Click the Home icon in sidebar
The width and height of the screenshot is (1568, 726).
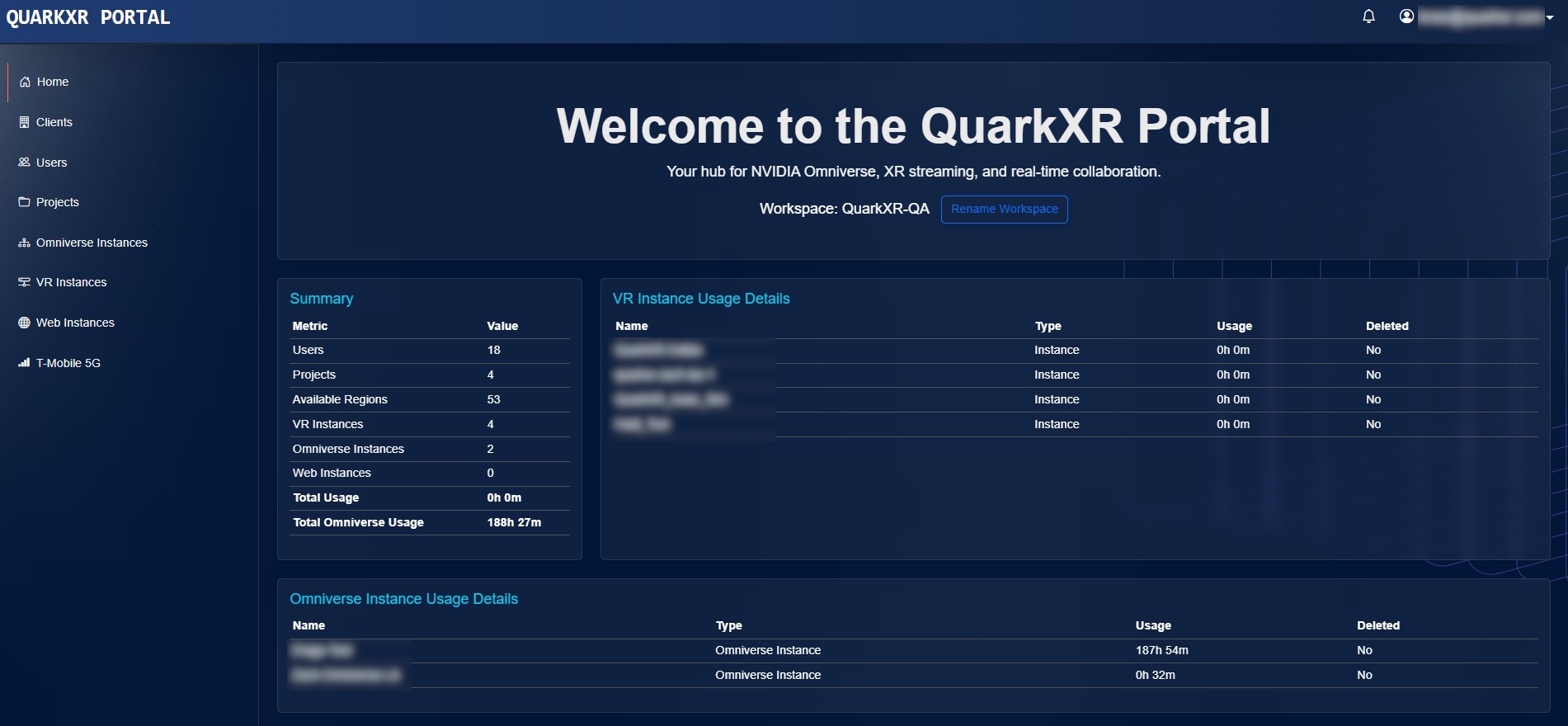coord(25,82)
